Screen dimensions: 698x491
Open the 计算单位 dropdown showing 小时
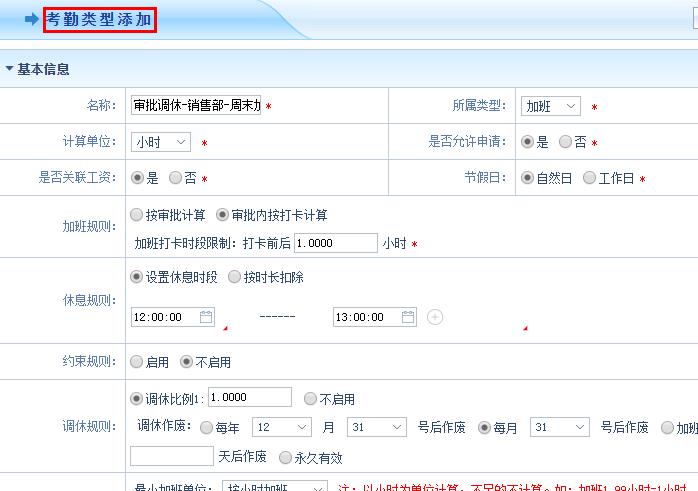pyautogui.click(x=161, y=142)
